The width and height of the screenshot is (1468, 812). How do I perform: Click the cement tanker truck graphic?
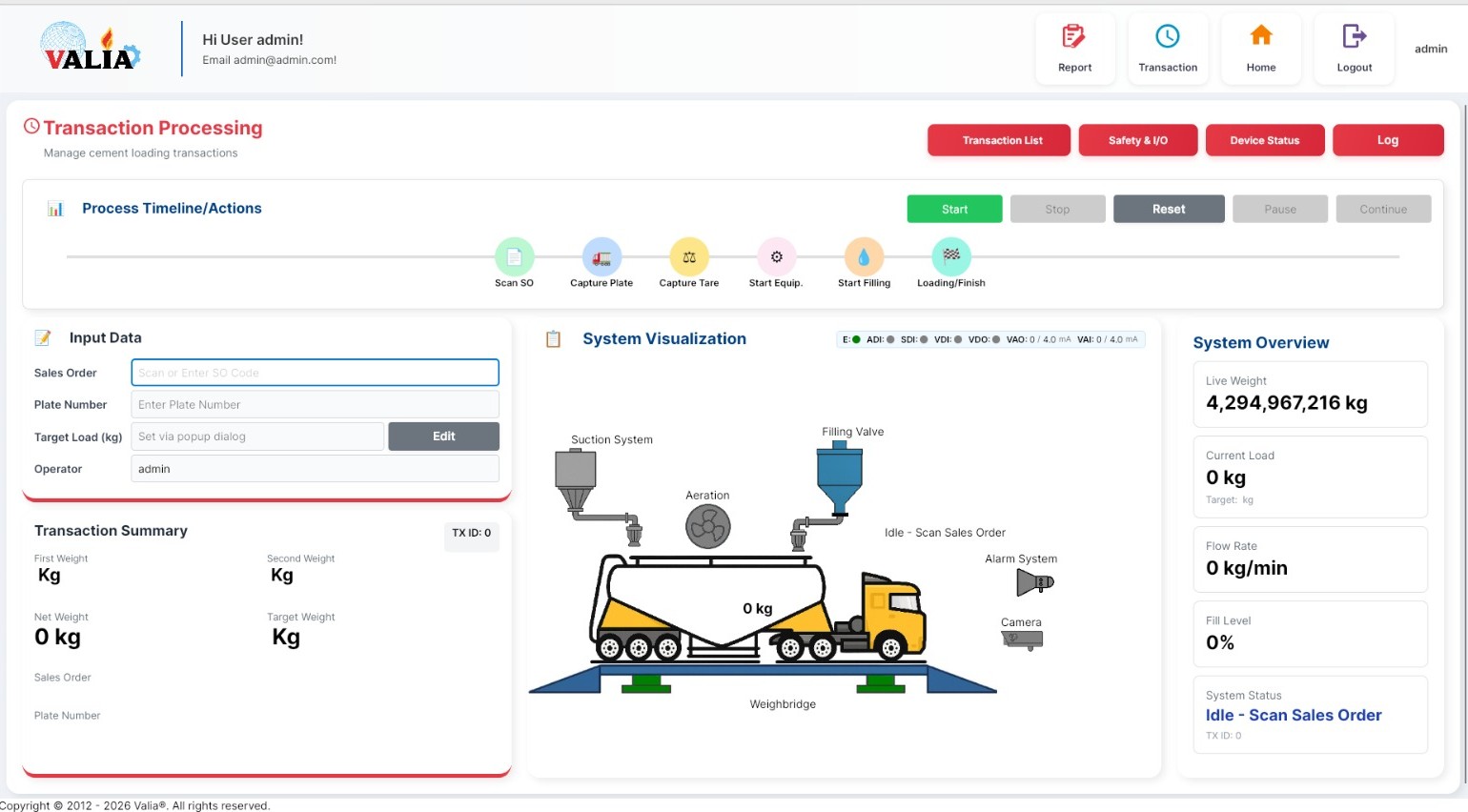758,609
